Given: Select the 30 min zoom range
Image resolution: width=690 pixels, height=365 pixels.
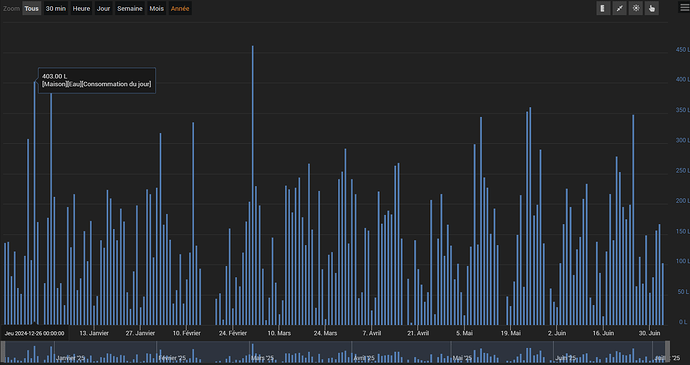Looking at the screenshot, I should pyautogui.click(x=56, y=8).
